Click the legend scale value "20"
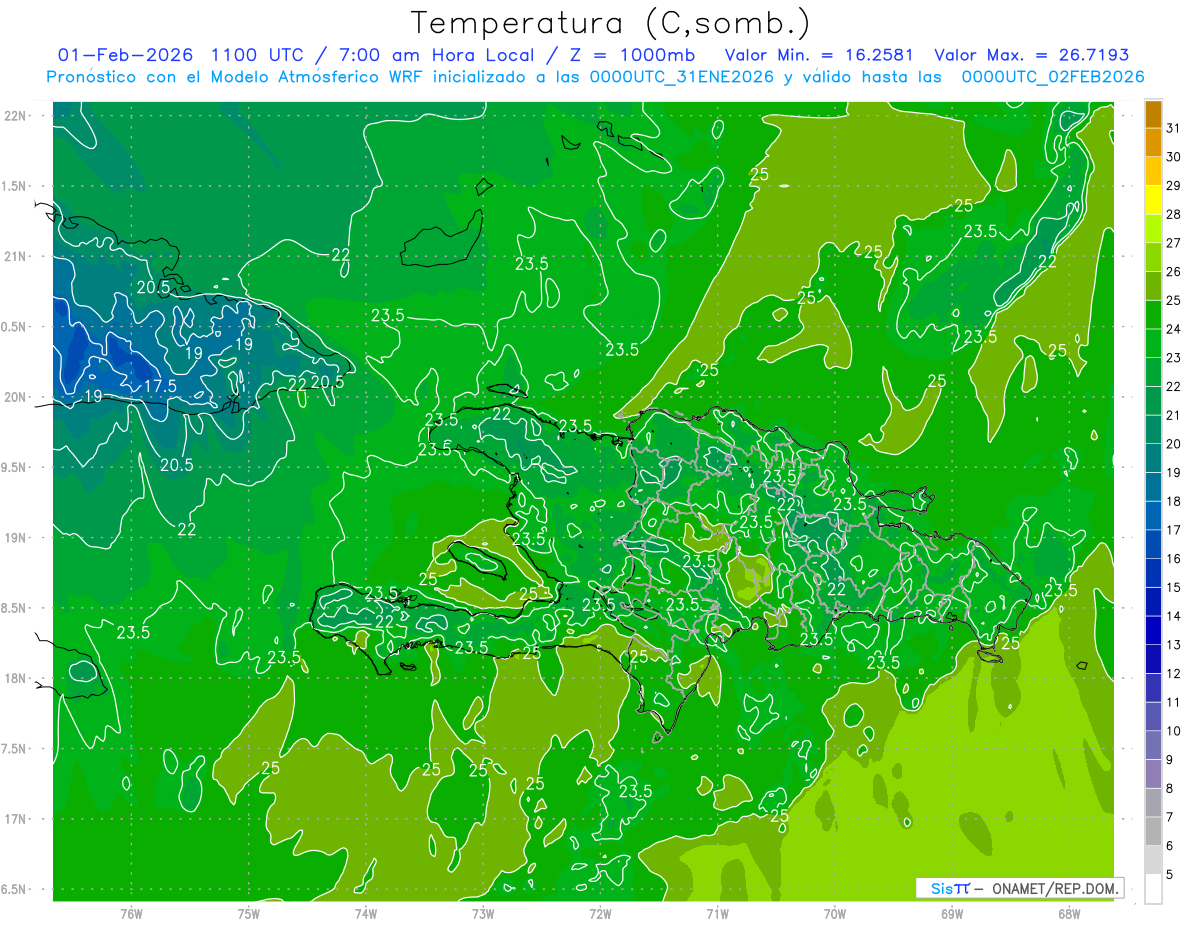Viewport: 1200px width, 927px height. point(1174,444)
